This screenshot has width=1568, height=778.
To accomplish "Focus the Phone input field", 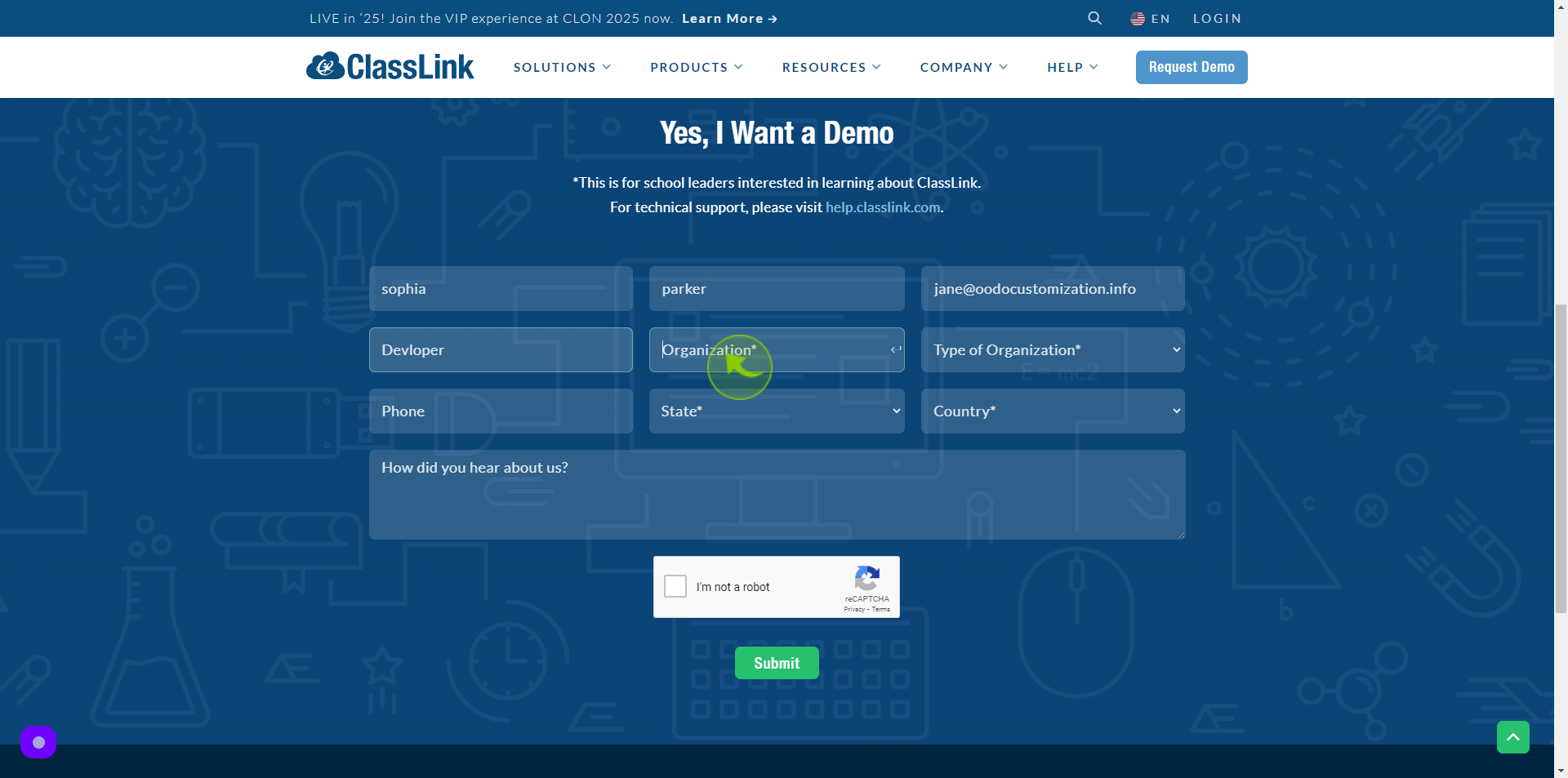I will [501, 411].
